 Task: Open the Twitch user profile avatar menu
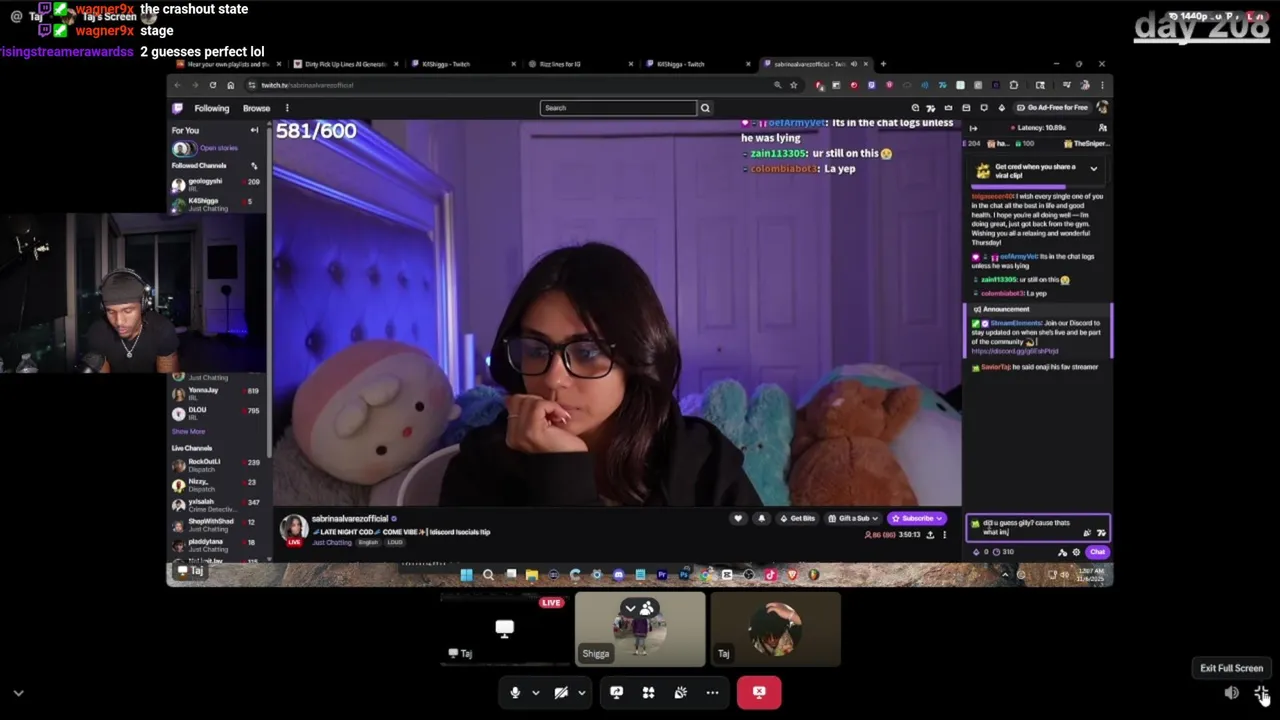click(x=1102, y=108)
